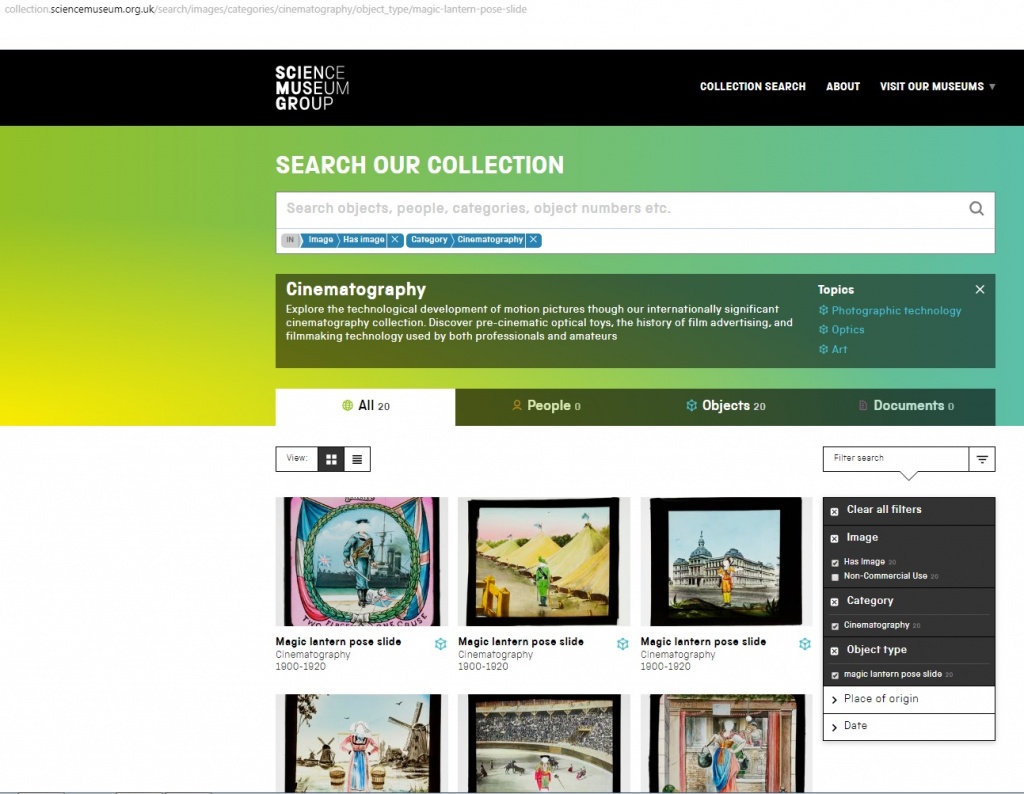Click the Image filter section heading
The width and height of the screenshot is (1024, 794).
point(862,537)
